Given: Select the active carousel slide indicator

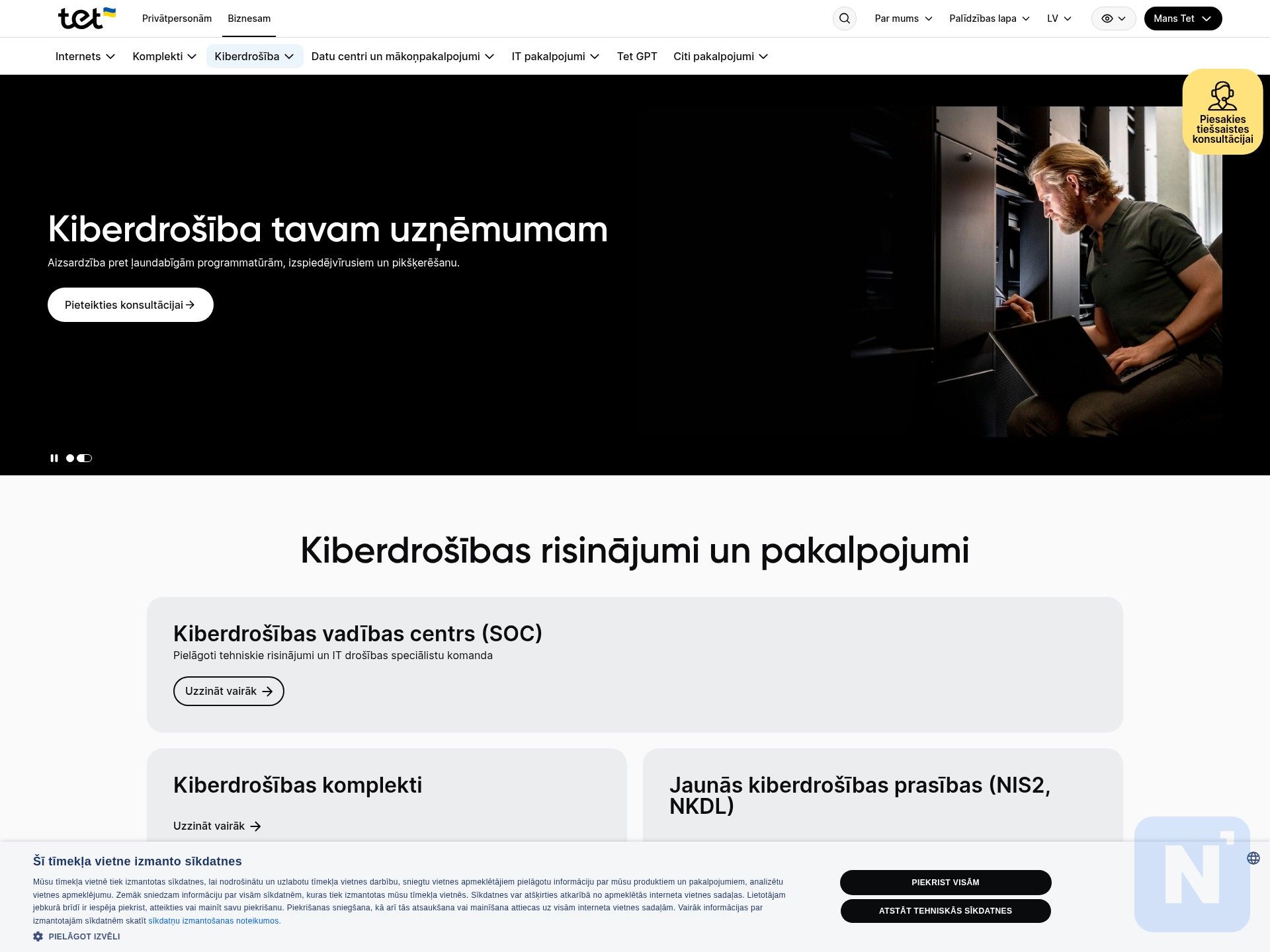Looking at the screenshot, I should pos(85,458).
